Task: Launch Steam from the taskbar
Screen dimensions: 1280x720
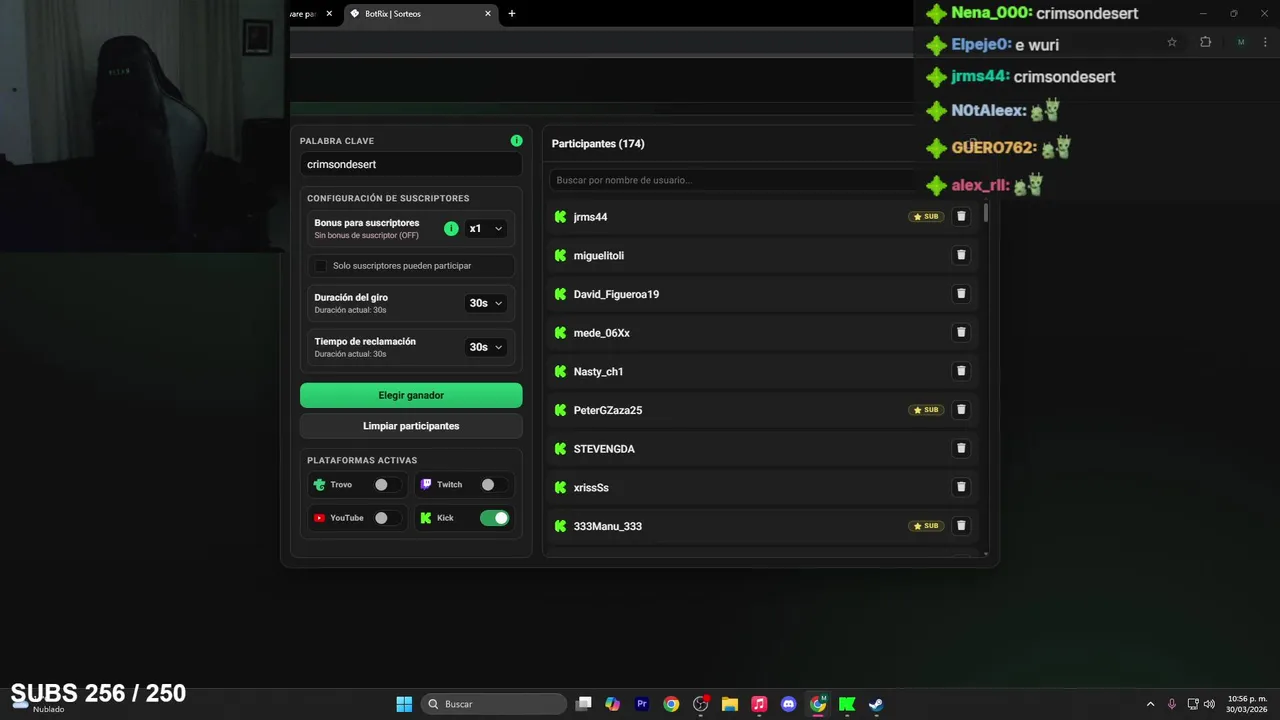Action: pos(876,704)
